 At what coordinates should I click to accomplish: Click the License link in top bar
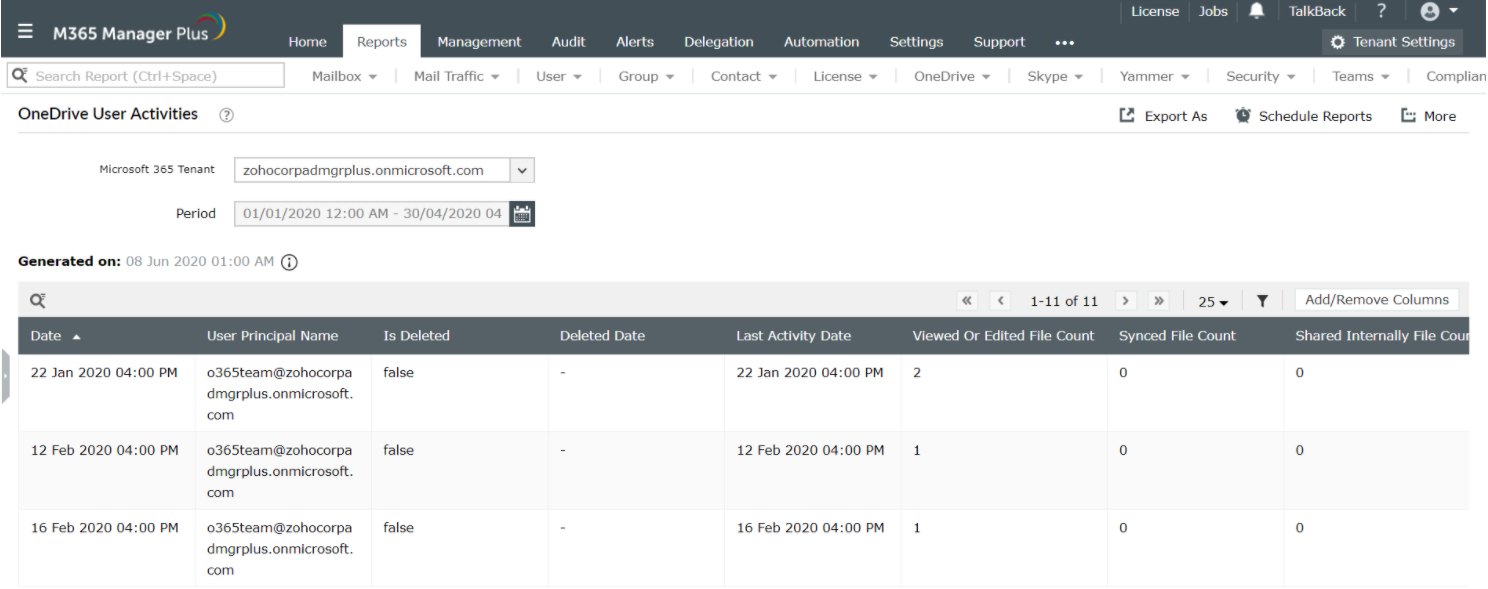point(1155,11)
